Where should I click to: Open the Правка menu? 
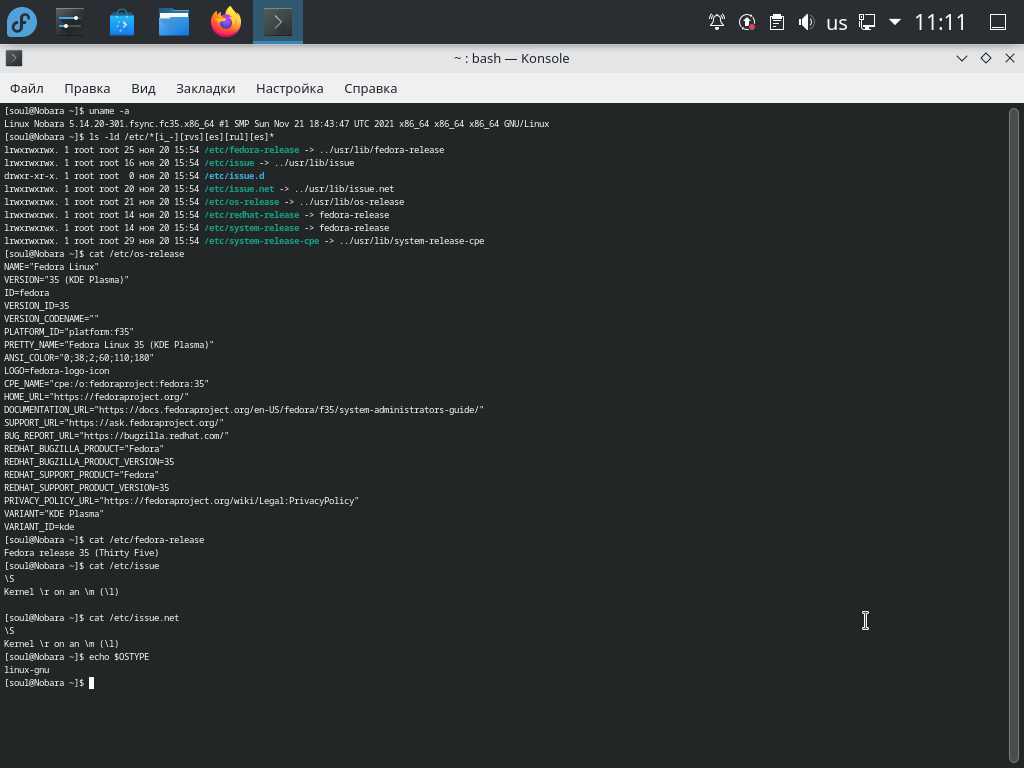[x=87, y=88]
